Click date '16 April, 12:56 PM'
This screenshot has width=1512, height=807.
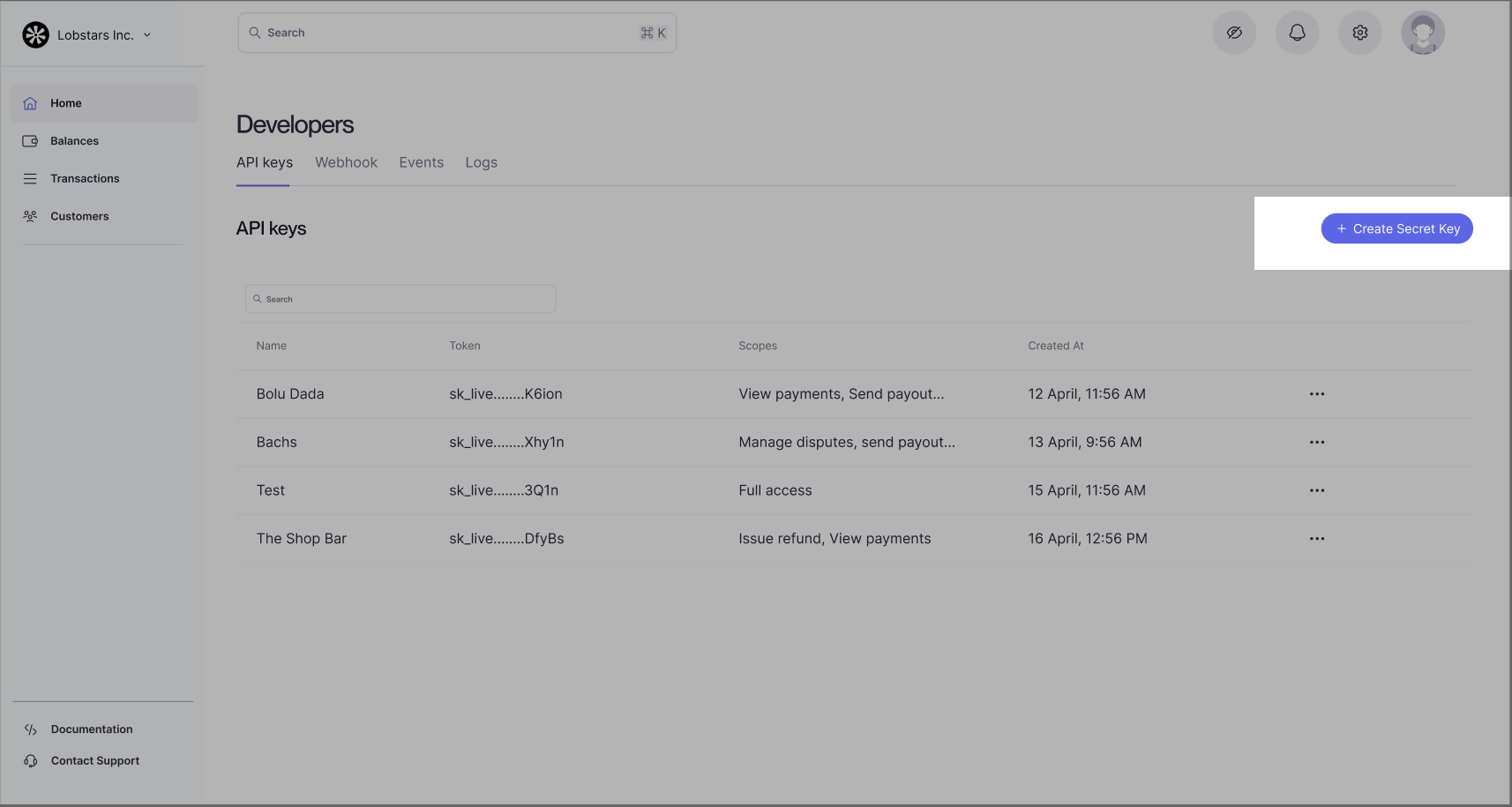pos(1088,539)
